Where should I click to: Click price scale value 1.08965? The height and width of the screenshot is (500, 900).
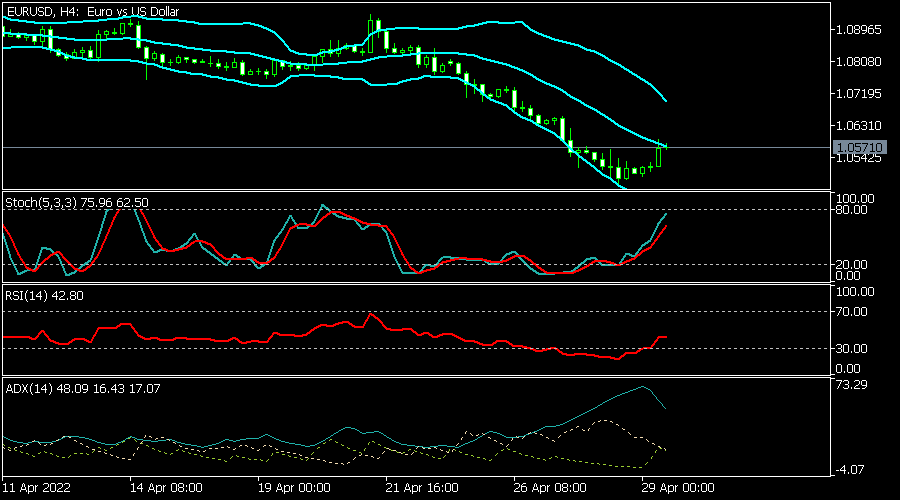859,29
